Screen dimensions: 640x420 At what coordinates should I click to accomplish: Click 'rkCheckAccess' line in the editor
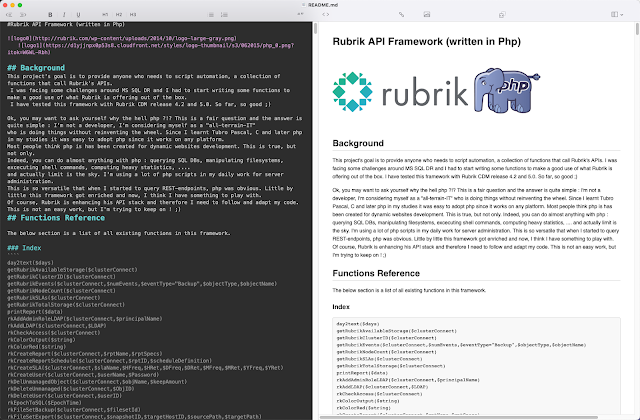click(53, 333)
